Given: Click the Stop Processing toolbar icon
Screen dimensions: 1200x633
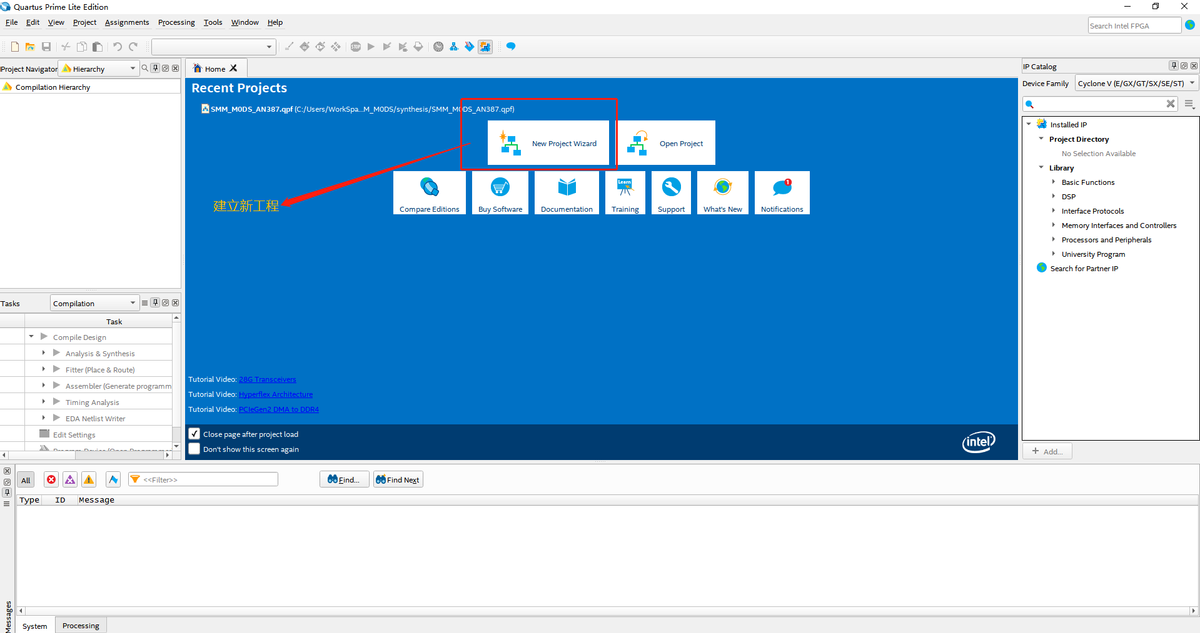Looking at the screenshot, I should [355, 47].
